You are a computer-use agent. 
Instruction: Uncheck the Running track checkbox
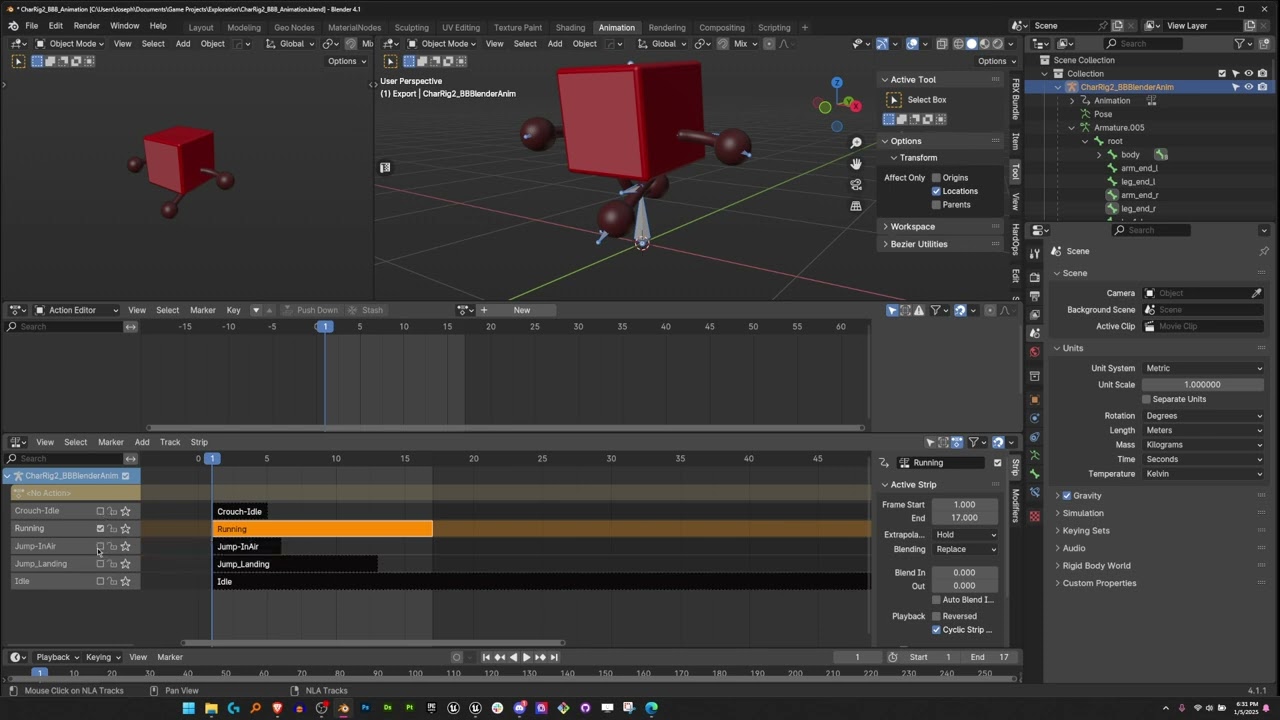(100, 529)
